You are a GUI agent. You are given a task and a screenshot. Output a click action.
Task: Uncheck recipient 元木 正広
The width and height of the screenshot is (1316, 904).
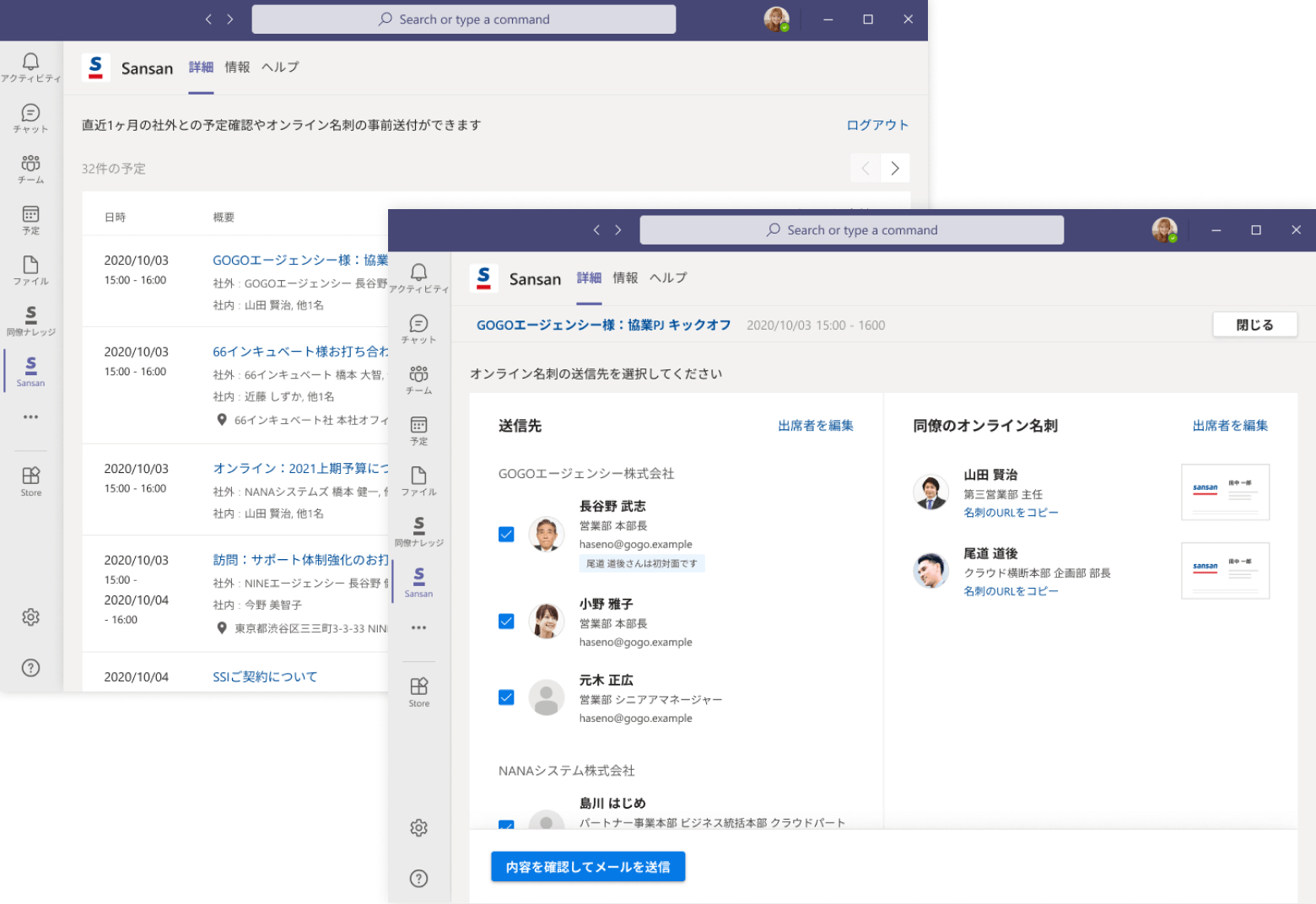click(x=506, y=697)
